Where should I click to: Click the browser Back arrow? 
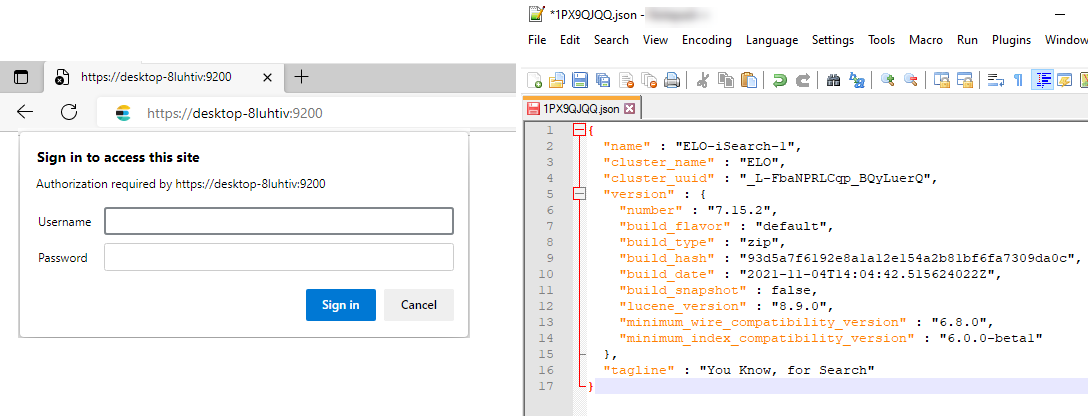pyautogui.click(x=25, y=112)
